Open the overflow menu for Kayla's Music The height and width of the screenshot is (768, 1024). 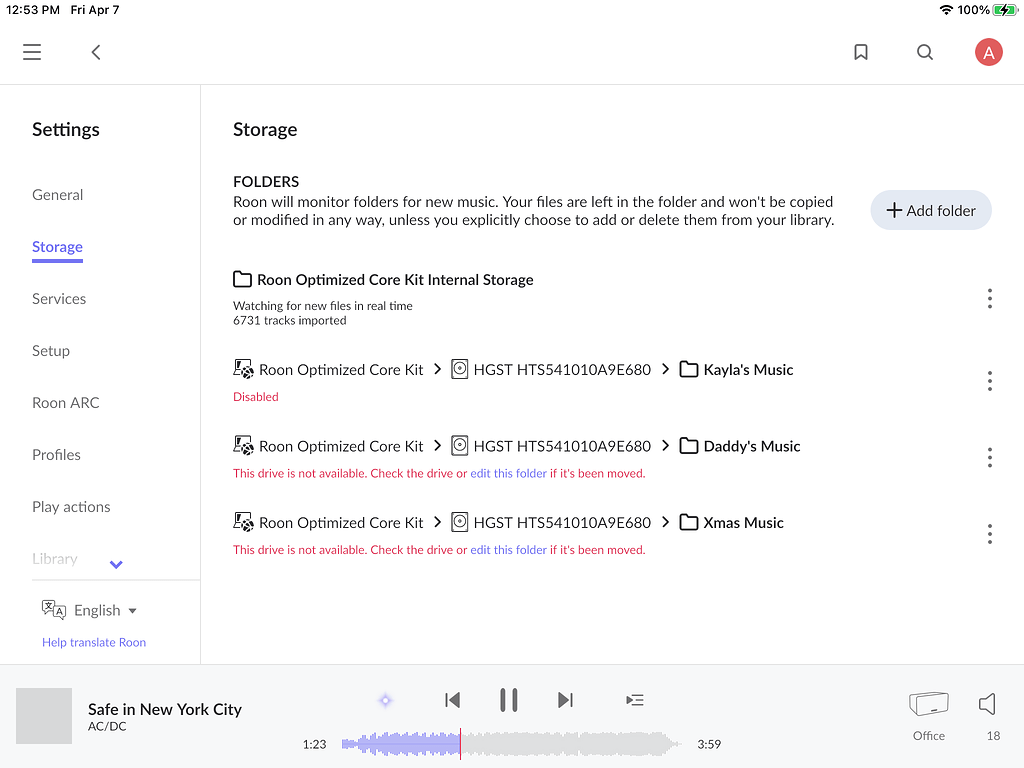click(x=990, y=381)
